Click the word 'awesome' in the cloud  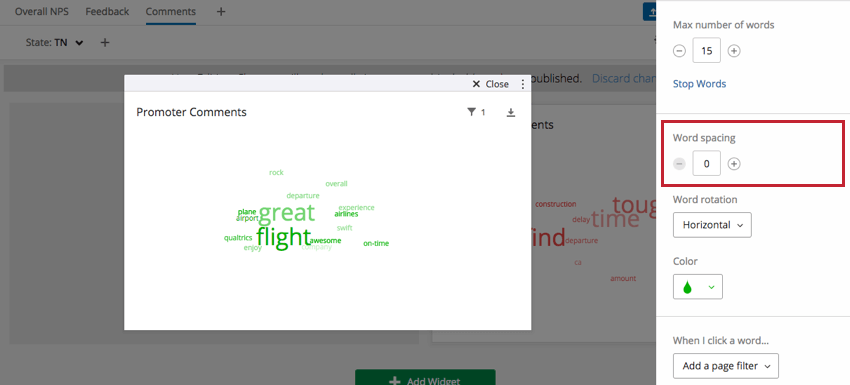click(325, 240)
